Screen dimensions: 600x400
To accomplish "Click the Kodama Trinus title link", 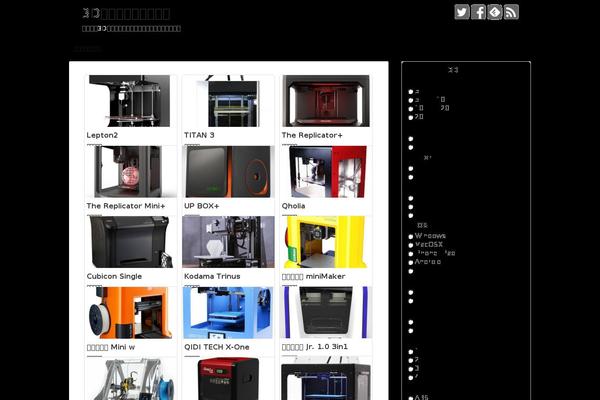I will (212, 276).
